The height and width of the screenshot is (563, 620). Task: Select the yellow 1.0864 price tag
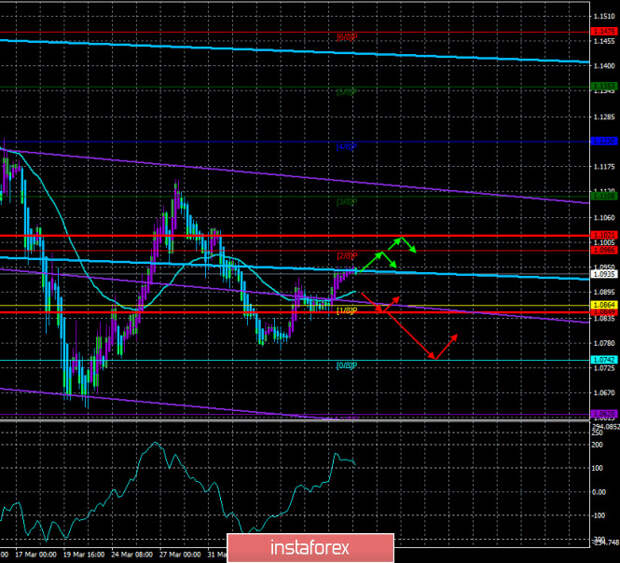604,305
